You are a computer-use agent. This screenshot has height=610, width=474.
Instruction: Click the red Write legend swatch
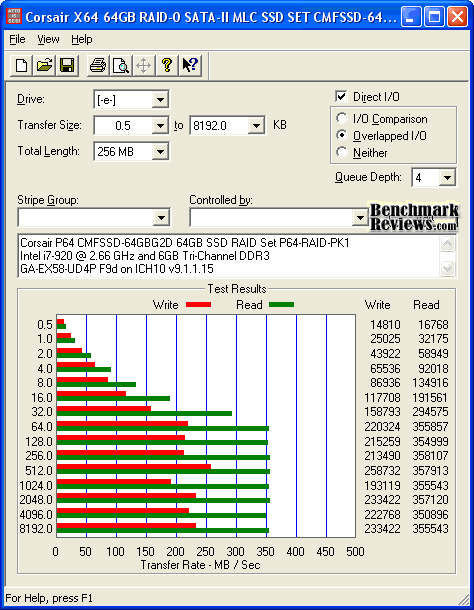click(x=198, y=305)
